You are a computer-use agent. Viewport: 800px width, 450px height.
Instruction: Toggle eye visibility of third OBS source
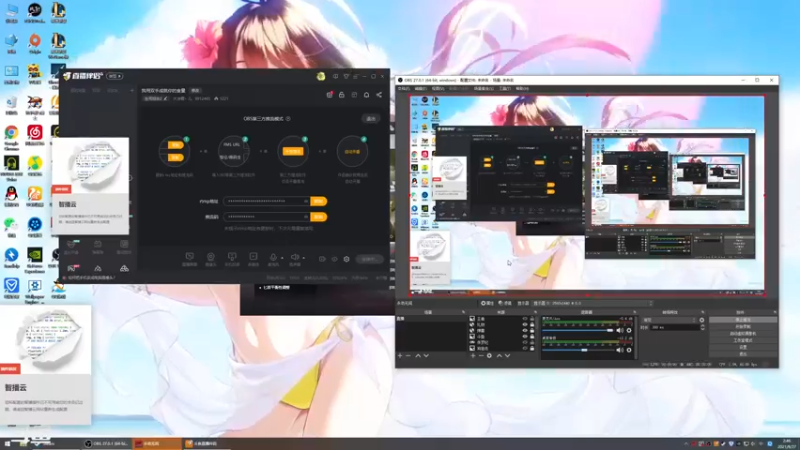[525, 331]
